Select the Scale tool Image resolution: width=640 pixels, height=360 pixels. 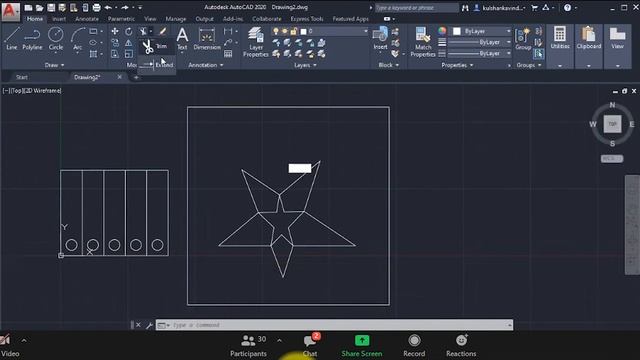click(x=129, y=54)
